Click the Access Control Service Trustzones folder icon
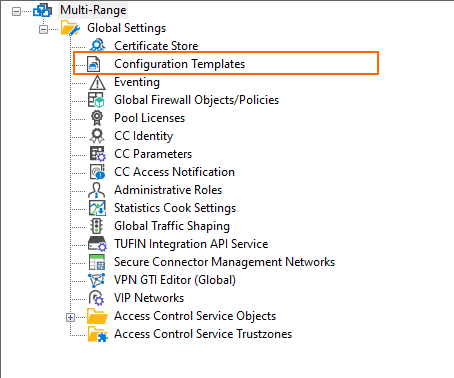Image resolution: width=454 pixels, height=378 pixels. click(98, 334)
